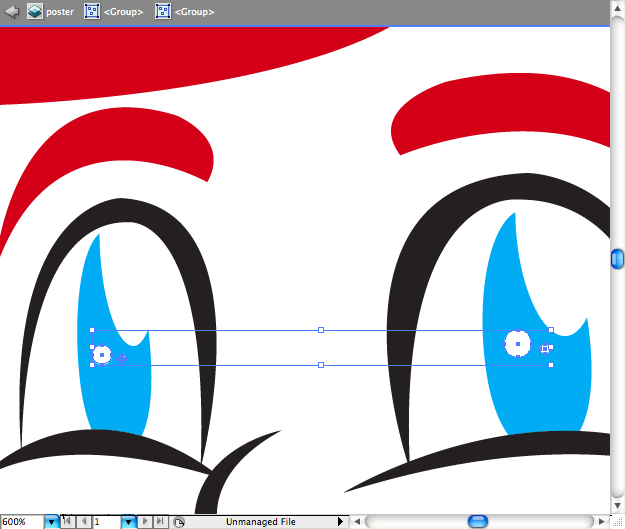Click the white highlight circle in right eye

tap(518, 344)
